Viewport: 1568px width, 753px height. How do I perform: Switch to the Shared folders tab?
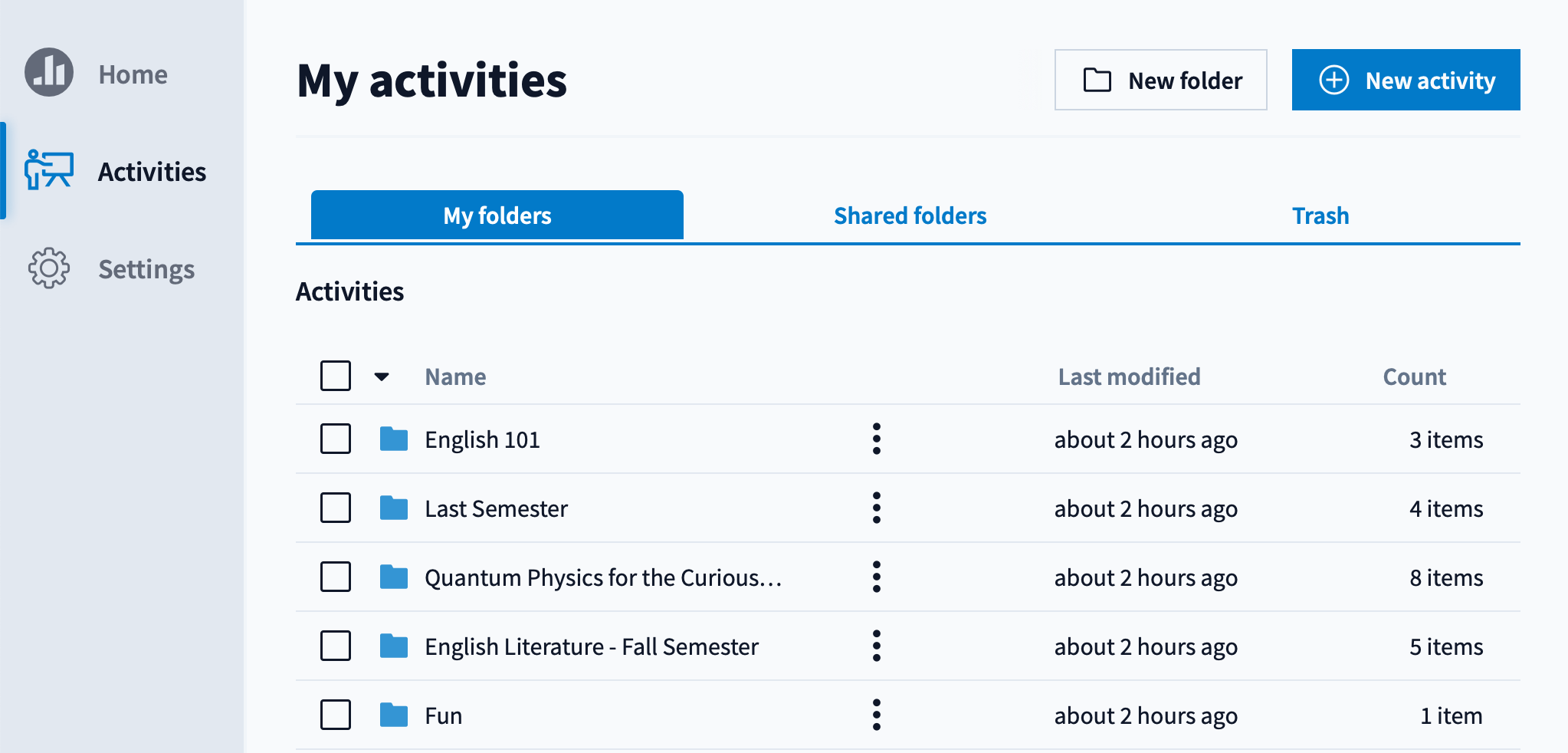click(x=910, y=215)
